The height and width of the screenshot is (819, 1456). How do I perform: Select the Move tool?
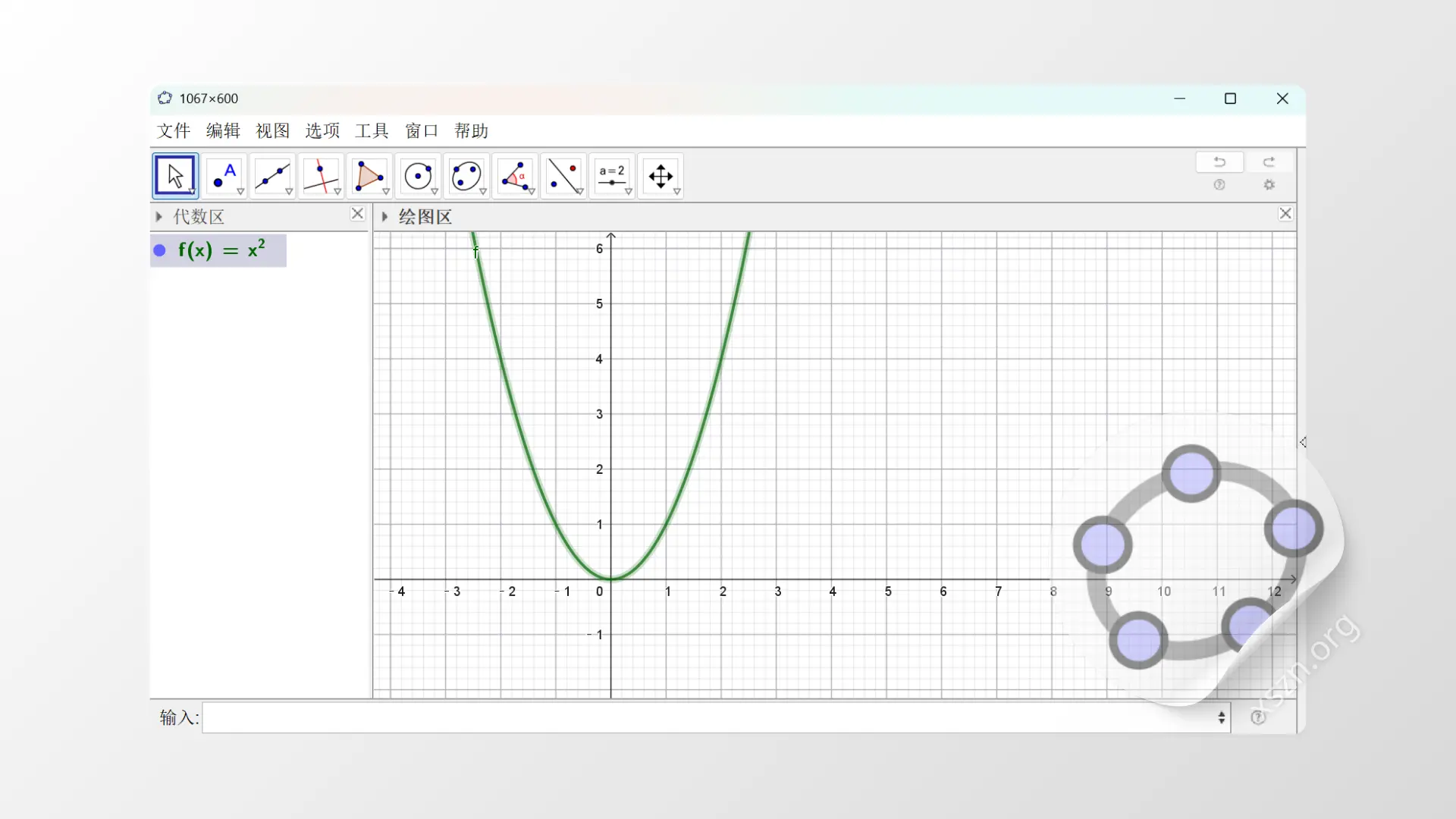[175, 175]
